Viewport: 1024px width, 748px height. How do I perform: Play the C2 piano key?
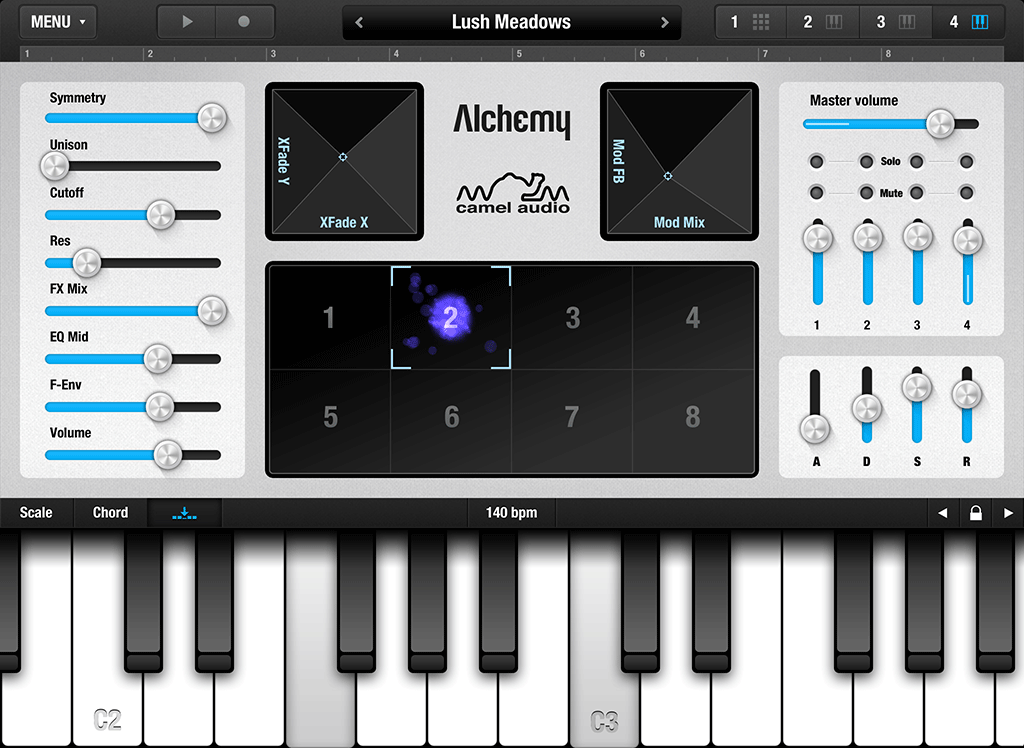(x=107, y=709)
